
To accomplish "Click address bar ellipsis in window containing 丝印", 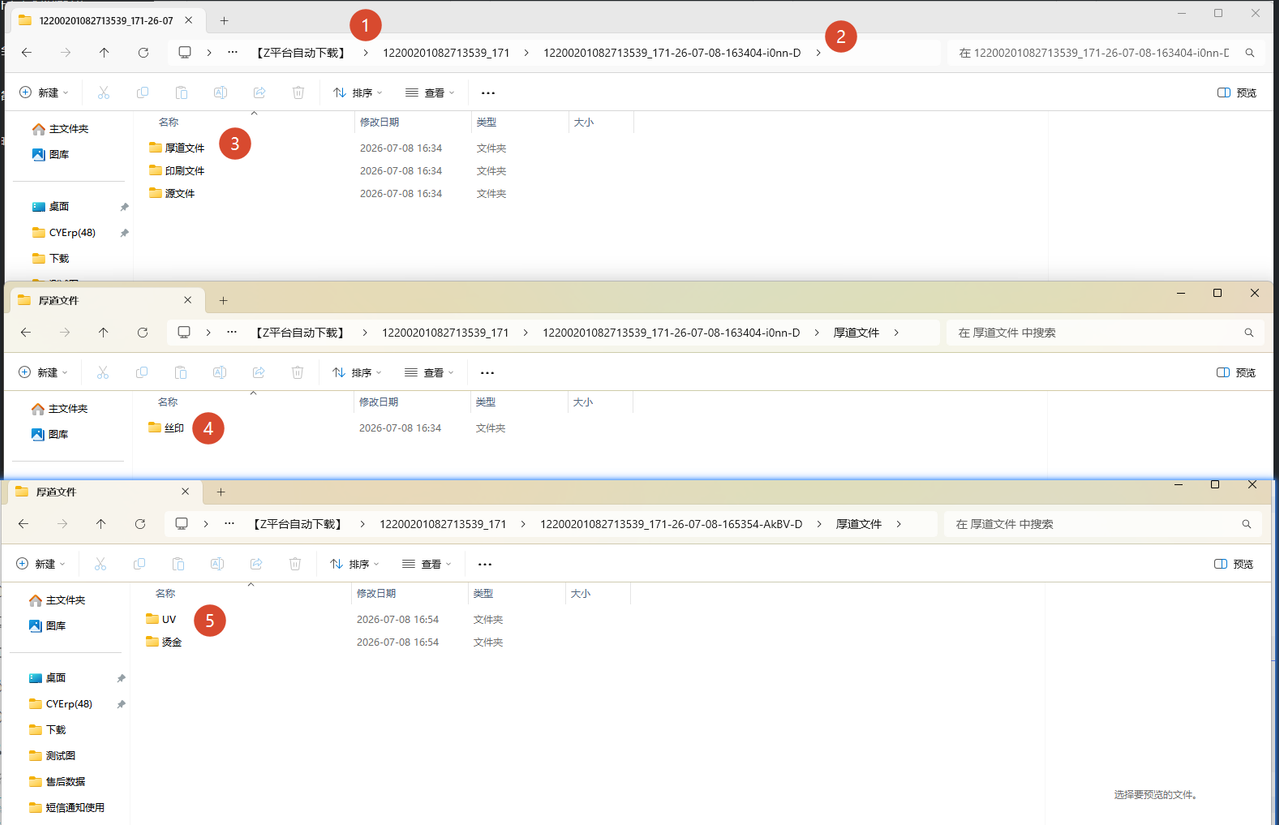I will click(231, 332).
